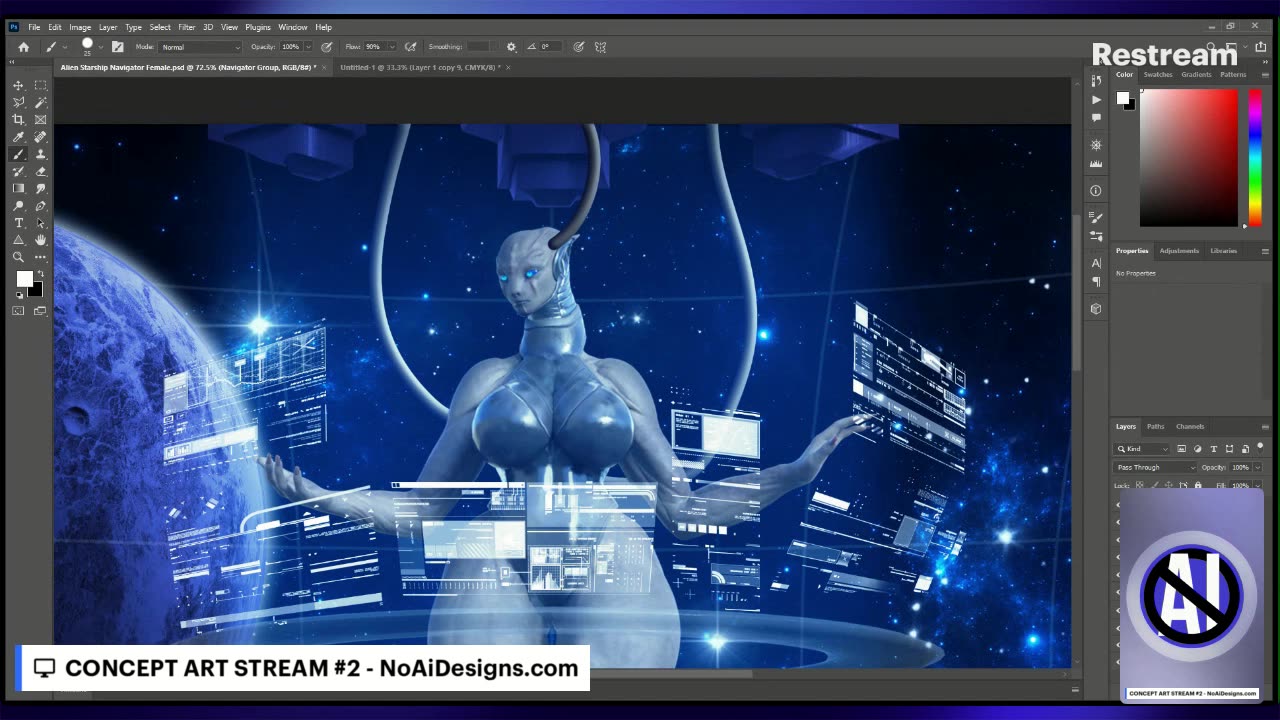
Task: Pick a color in the red color field
Action: (1188, 158)
